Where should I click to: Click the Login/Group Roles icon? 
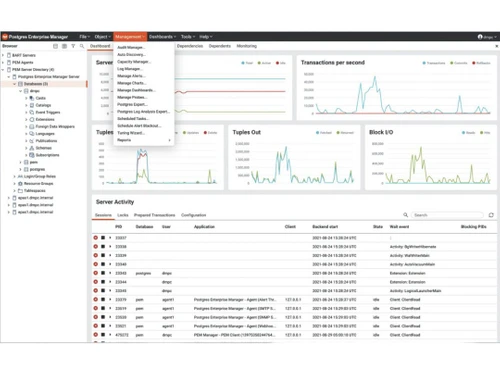[x=20, y=176]
